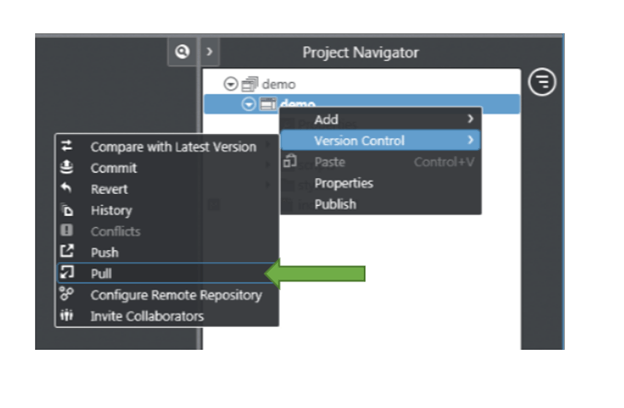Select the top-level demo solution item
Viewport: 624px width, 408px height.
278,85
